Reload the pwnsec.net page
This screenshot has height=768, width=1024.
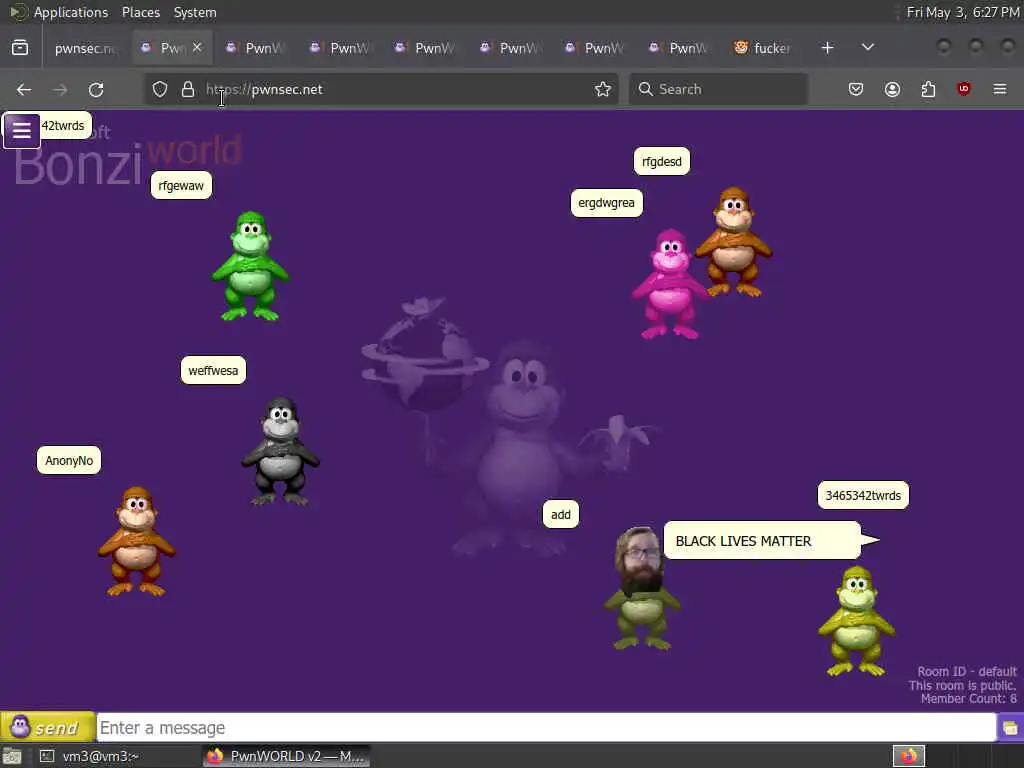click(x=96, y=89)
